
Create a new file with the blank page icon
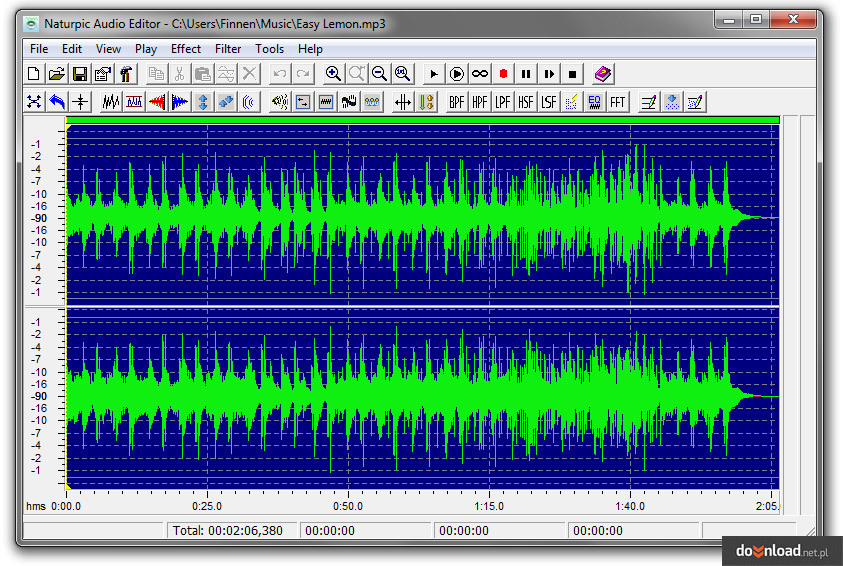point(34,74)
